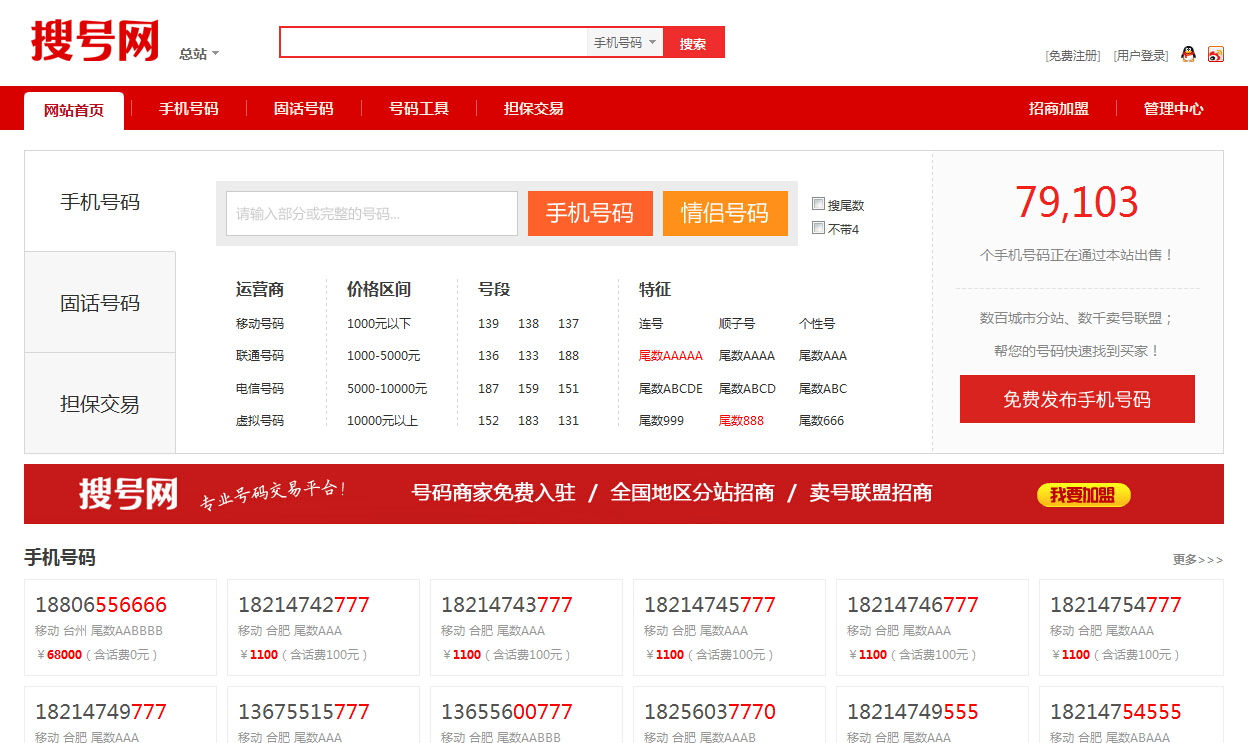Select price range 5000-10000元
Screen dimensions: 1248x743
point(387,389)
